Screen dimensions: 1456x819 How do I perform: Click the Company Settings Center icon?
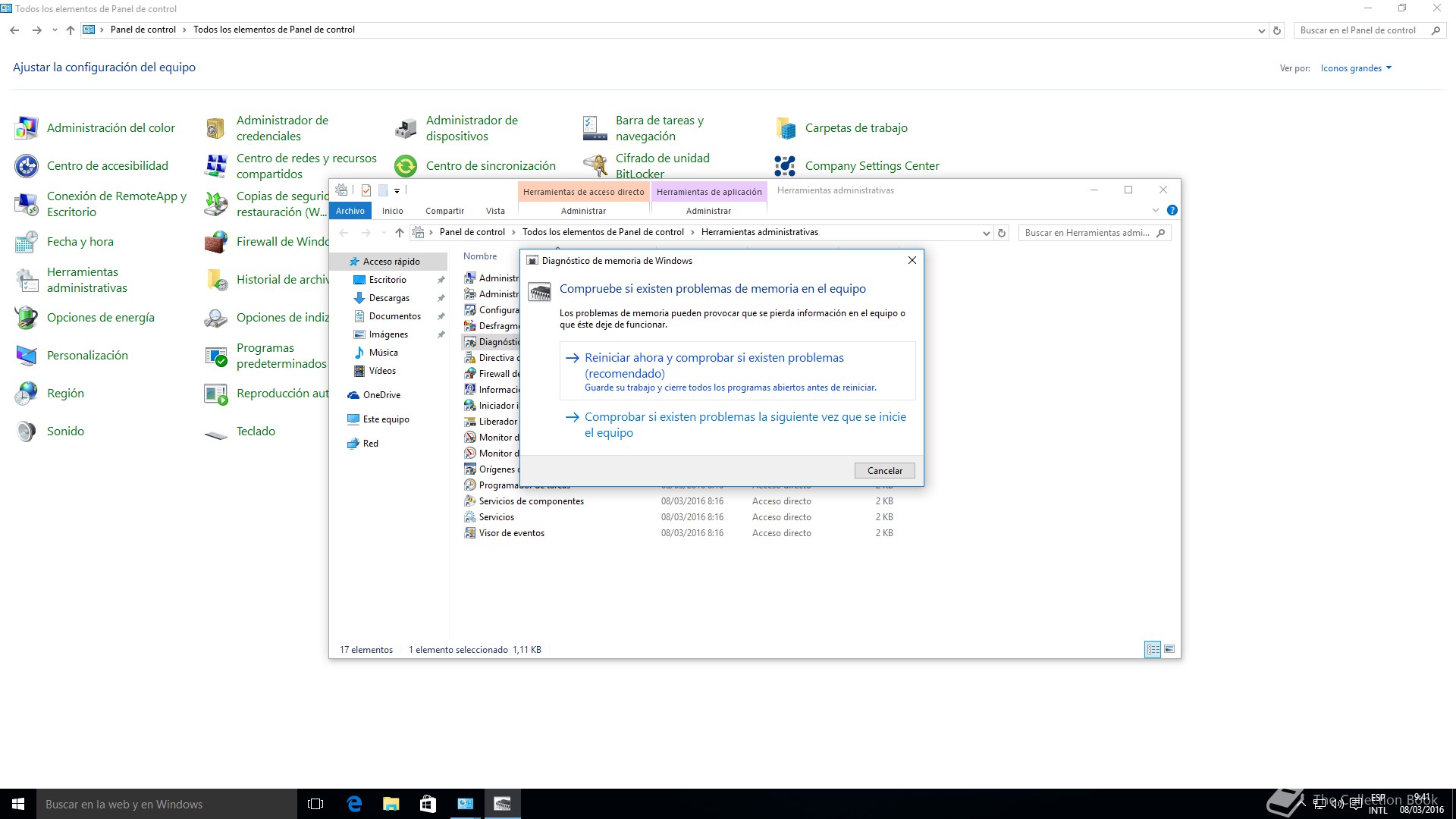point(785,166)
